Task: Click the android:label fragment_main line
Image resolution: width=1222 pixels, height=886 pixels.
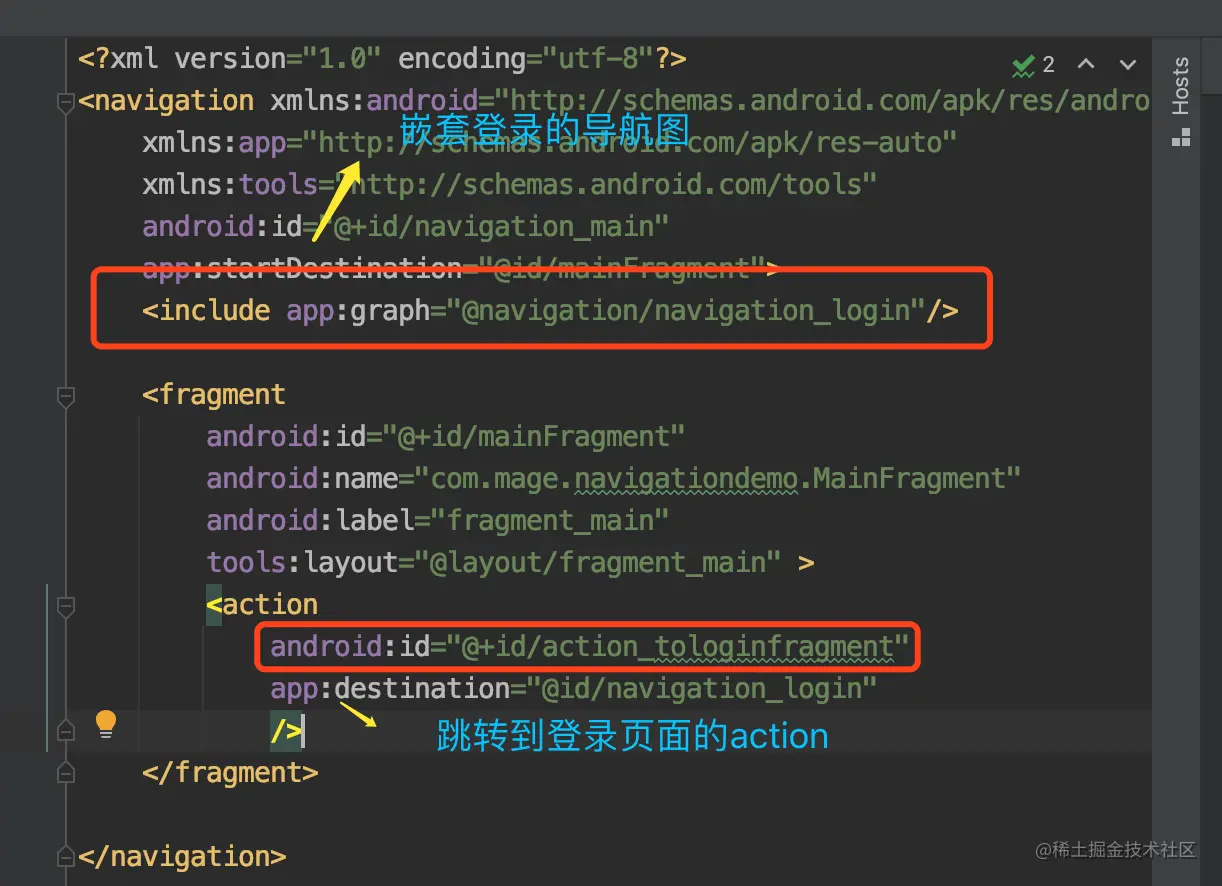Action: tap(438, 521)
